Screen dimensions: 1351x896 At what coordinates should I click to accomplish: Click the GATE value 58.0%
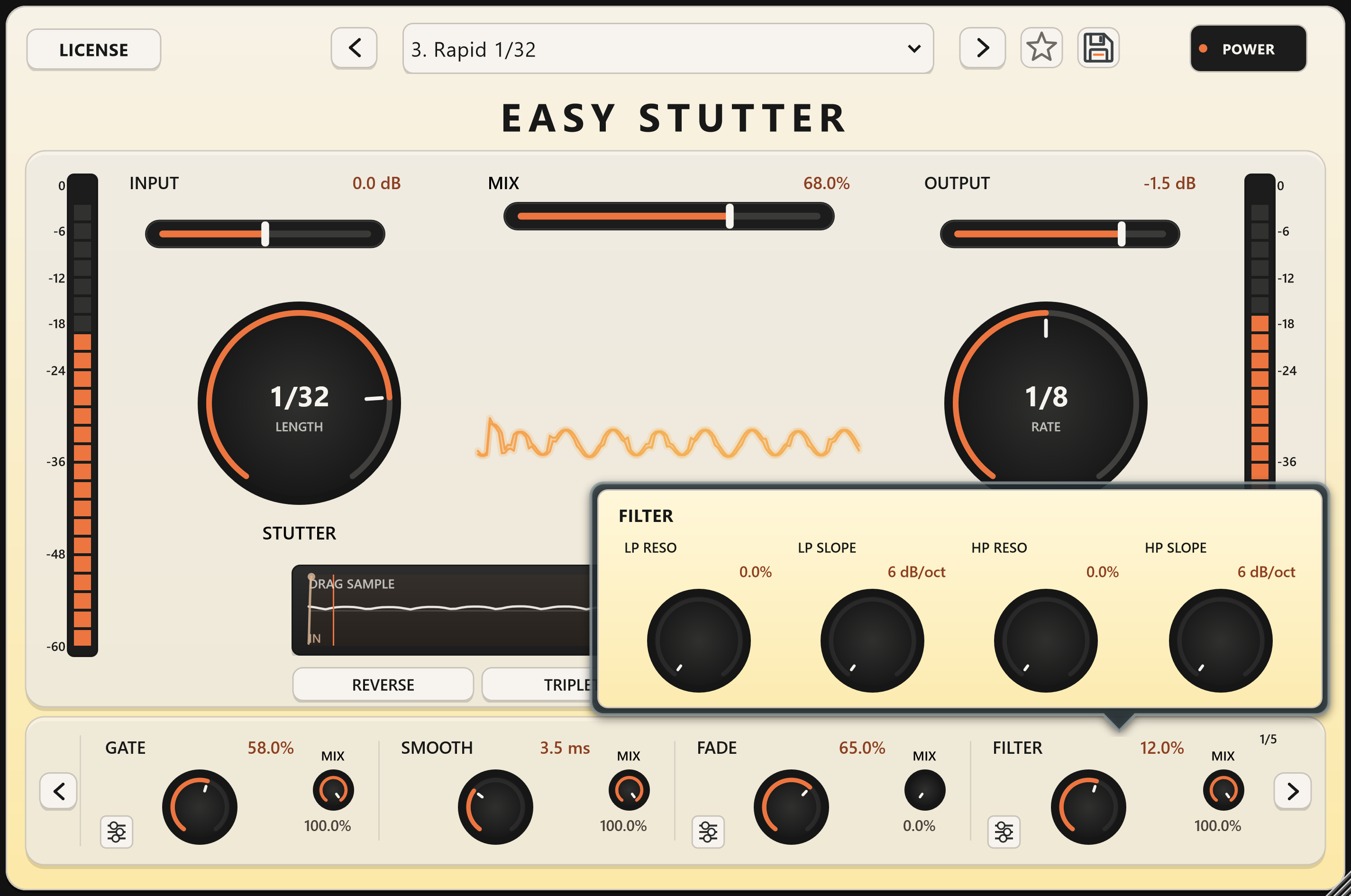[270, 748]
